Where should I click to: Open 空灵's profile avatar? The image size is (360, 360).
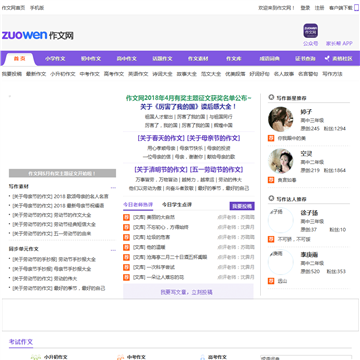(x=281, y=161)
